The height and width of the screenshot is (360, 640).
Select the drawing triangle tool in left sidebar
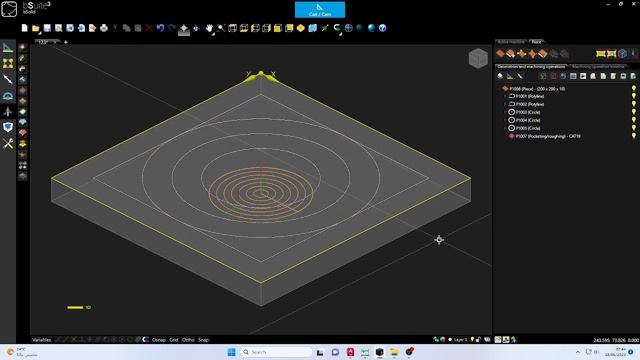point(8,47)
